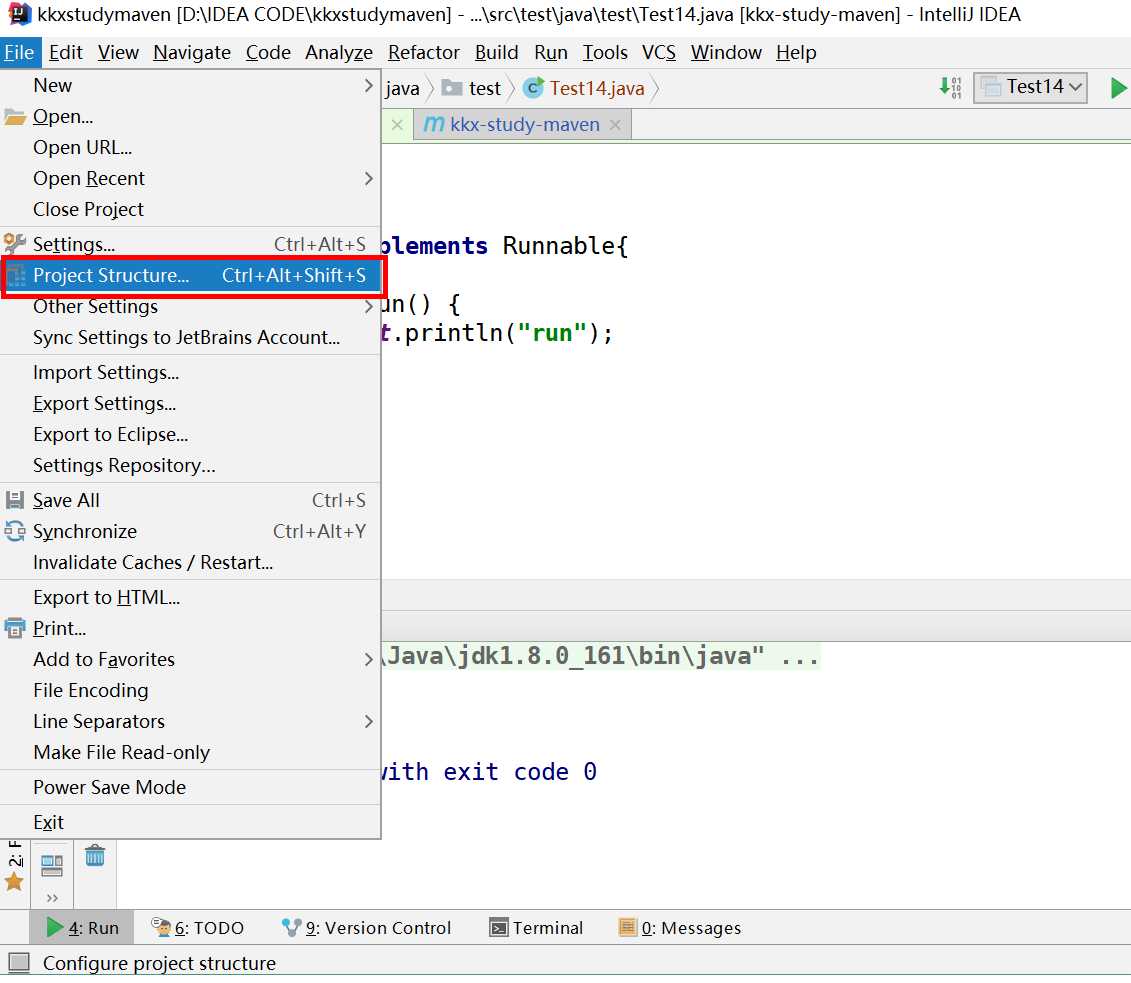Choose Open... with the folder icon
The width and height of the screenshot is (1131, 983).
pos(190,116)
